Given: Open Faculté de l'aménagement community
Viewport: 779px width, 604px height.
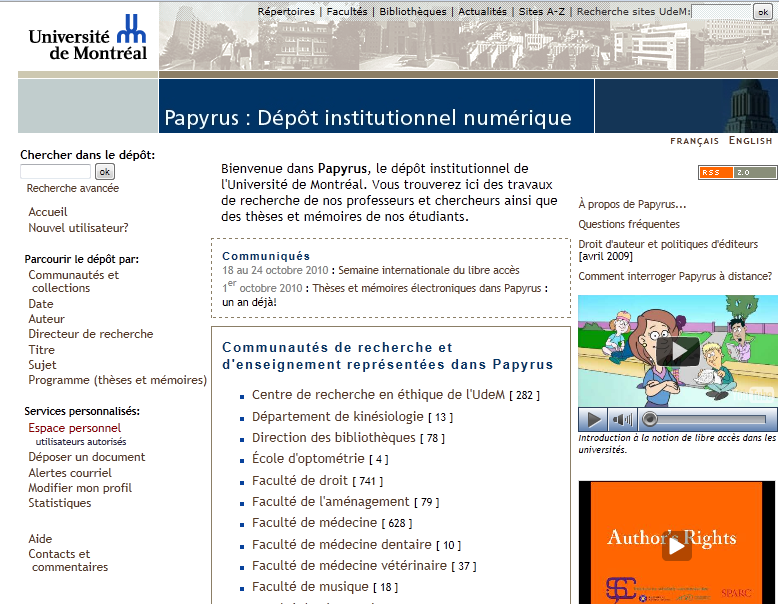Looking at the screenshot, I should 330,502.
